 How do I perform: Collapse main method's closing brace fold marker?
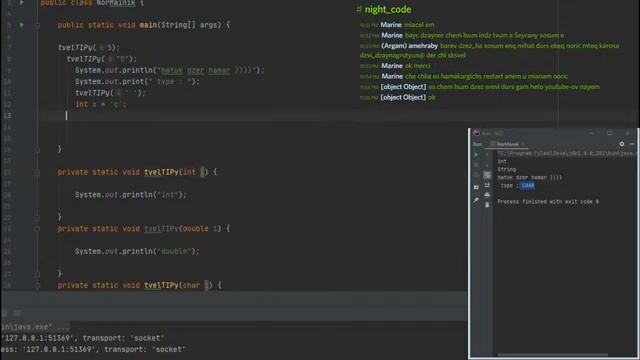(x=37, y=150)
